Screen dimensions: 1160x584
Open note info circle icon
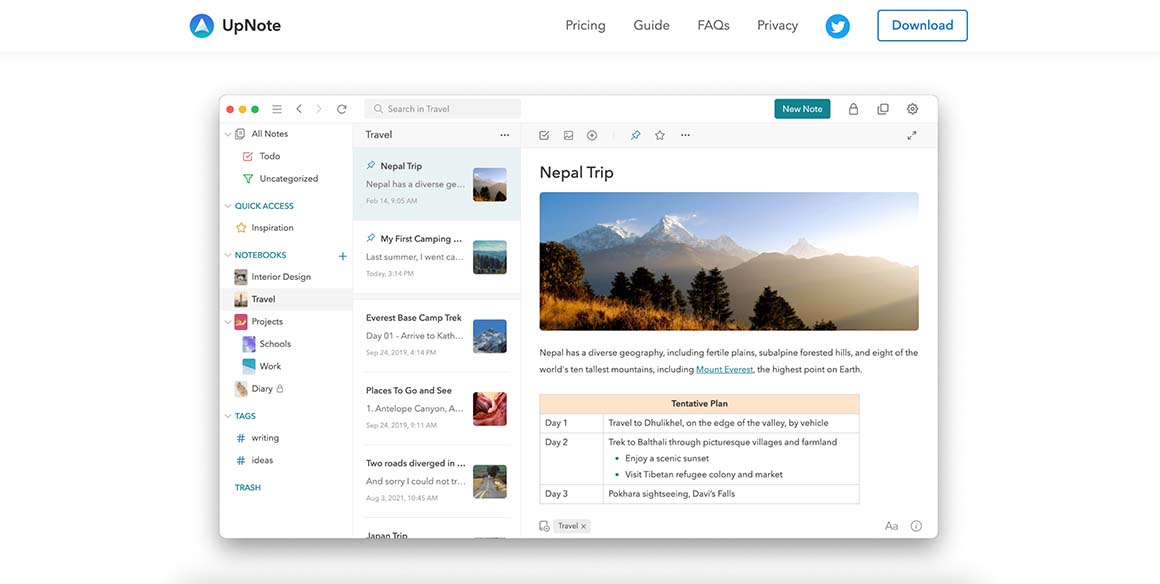point(916,526)
